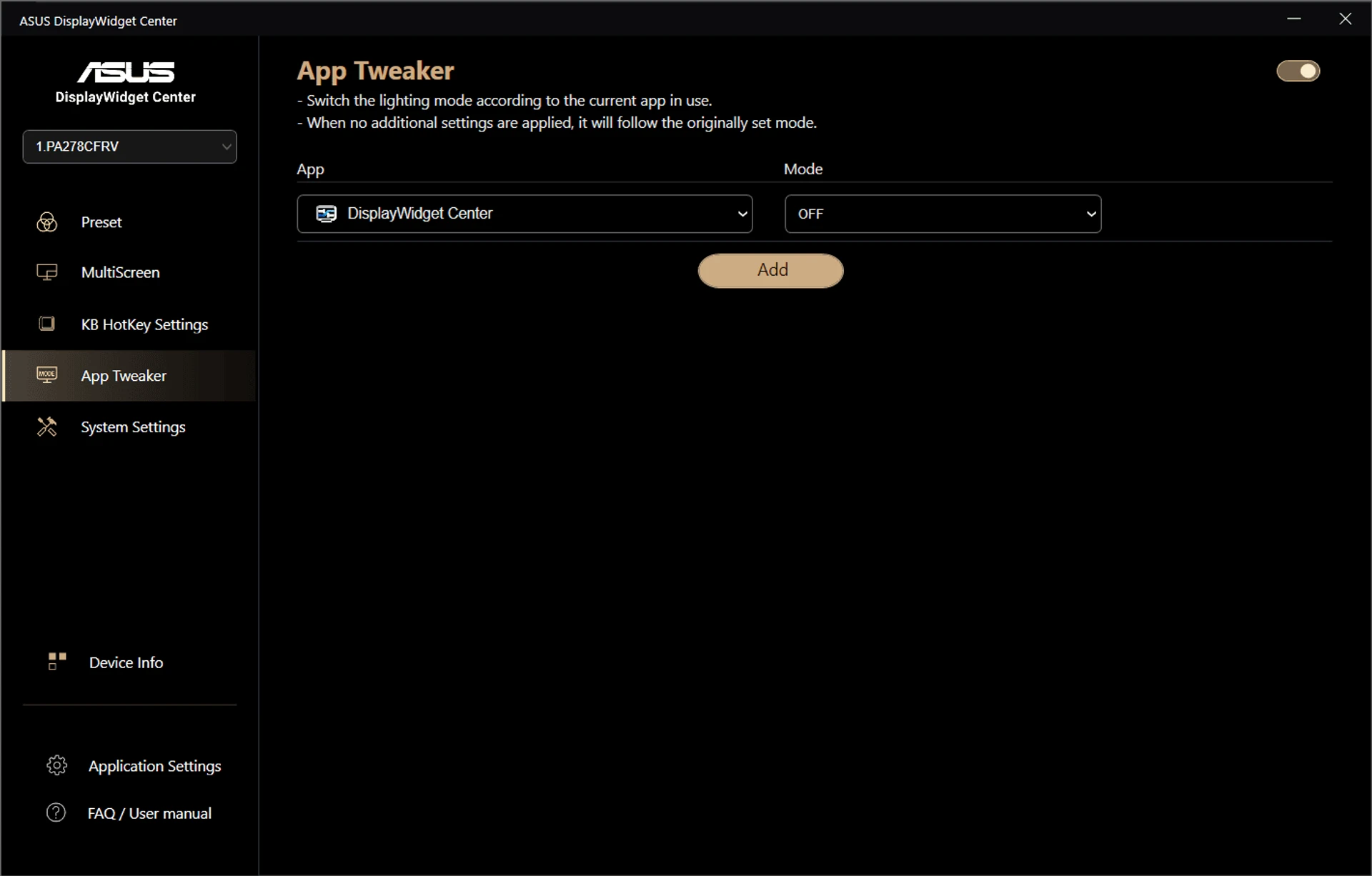
Task: Click the DisplayWidget Center app icon in dropdown
Action: pos(327,214)
